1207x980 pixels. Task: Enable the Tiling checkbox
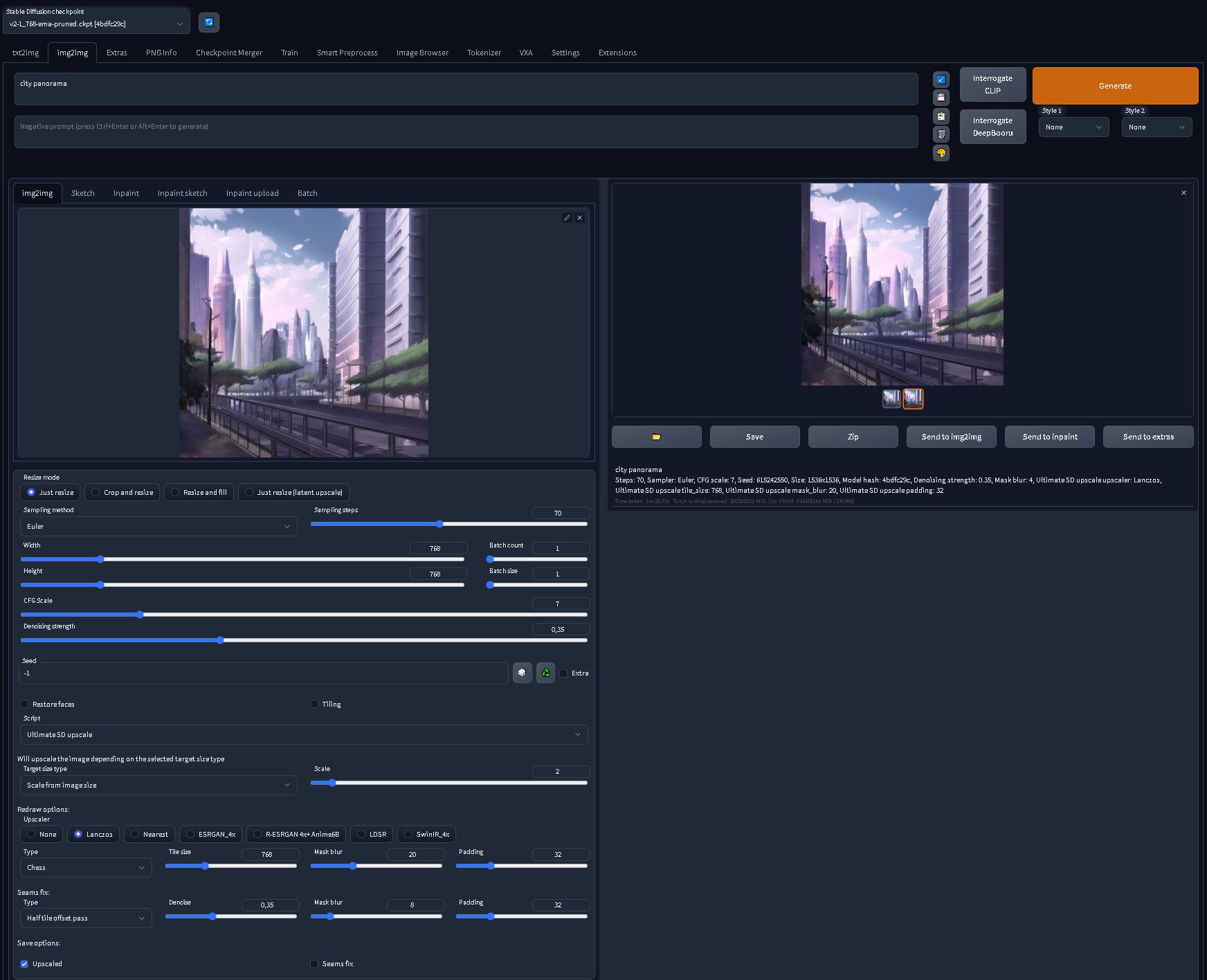tap(314, 704)
